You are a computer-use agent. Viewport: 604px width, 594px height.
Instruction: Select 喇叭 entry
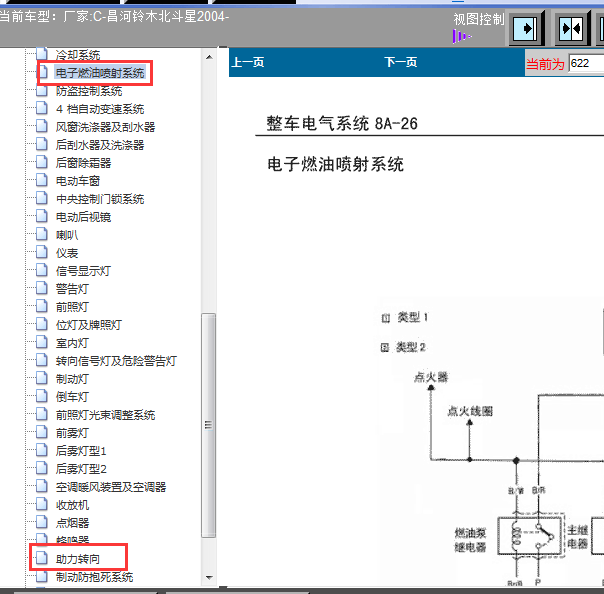[x=67, y=235]
